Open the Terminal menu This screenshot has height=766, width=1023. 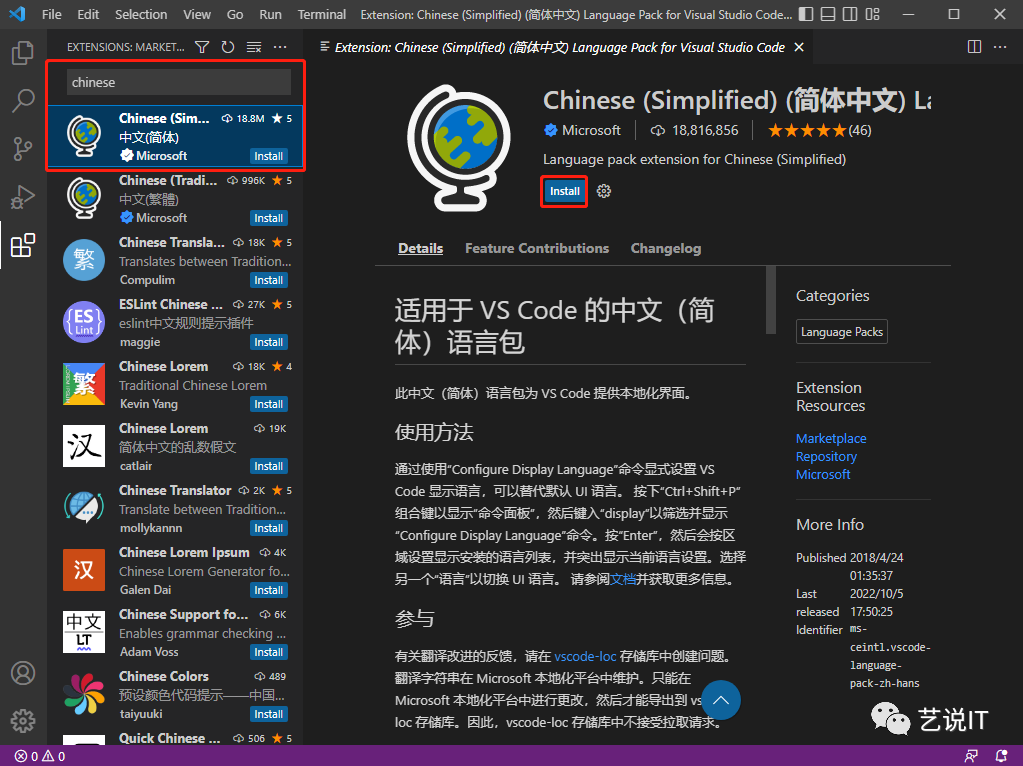(x=321, y=14)
